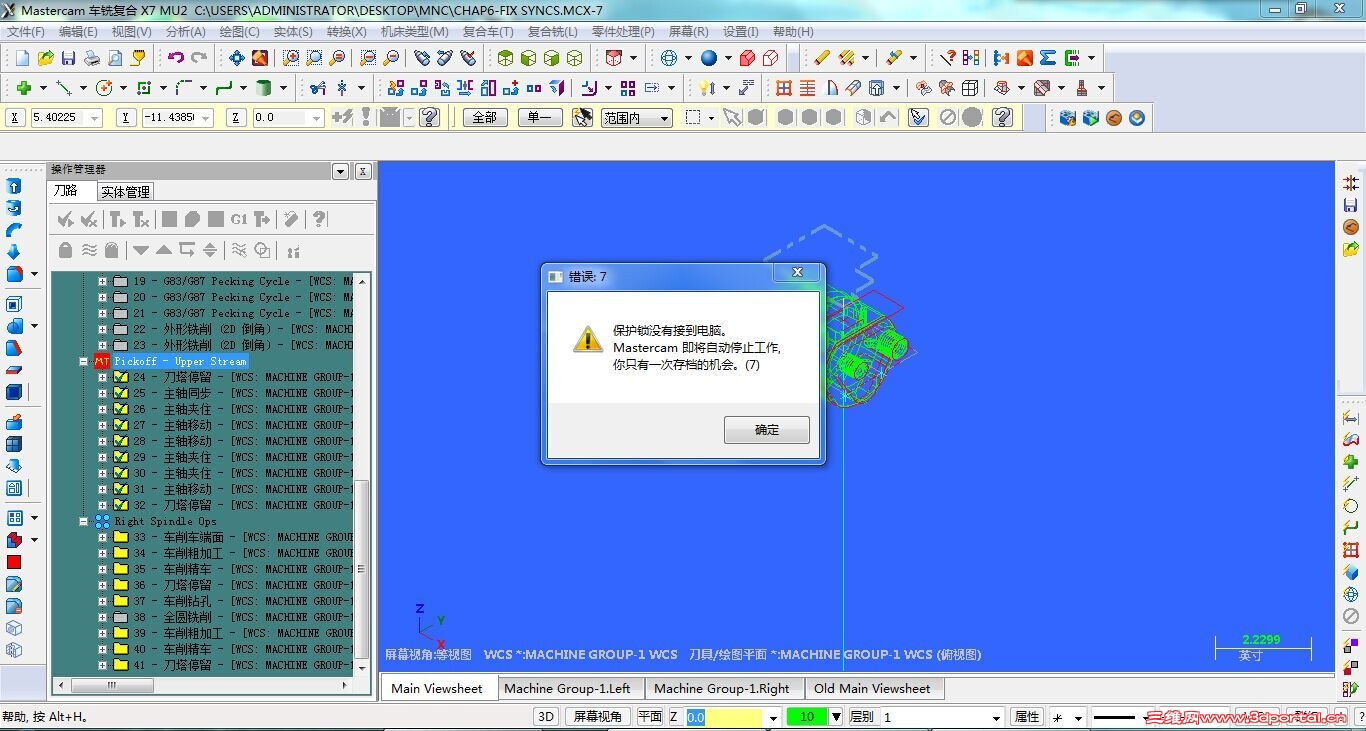Switch to Old Main Viewsheet tab
This screenshot has height=731, width=1366.
(872, 688)
